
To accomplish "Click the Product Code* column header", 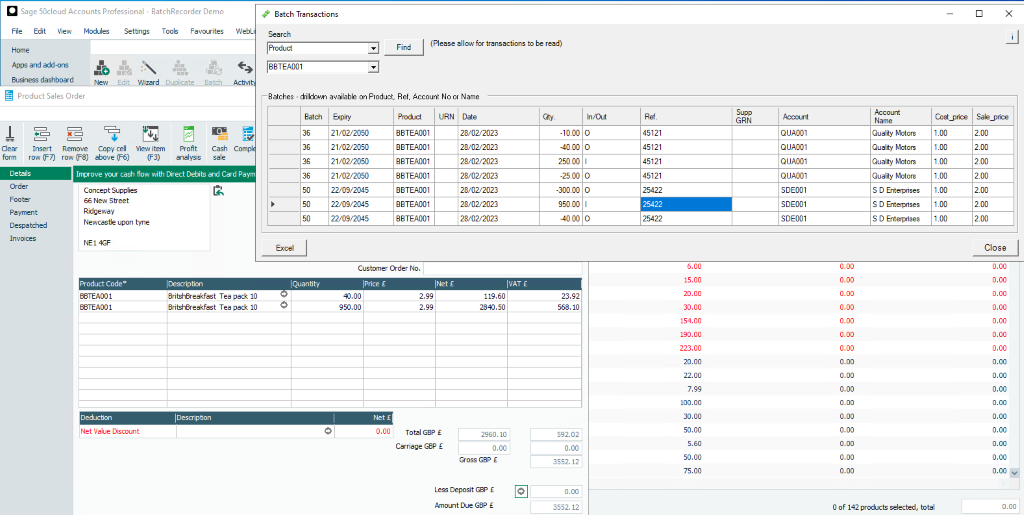I will 123,284.
